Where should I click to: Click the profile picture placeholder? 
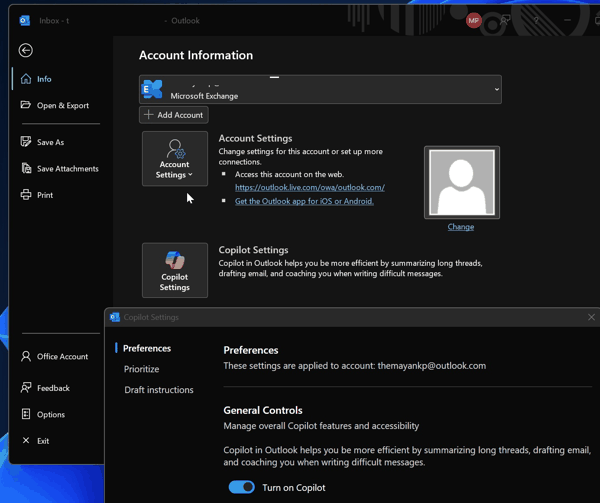point(462,182)
